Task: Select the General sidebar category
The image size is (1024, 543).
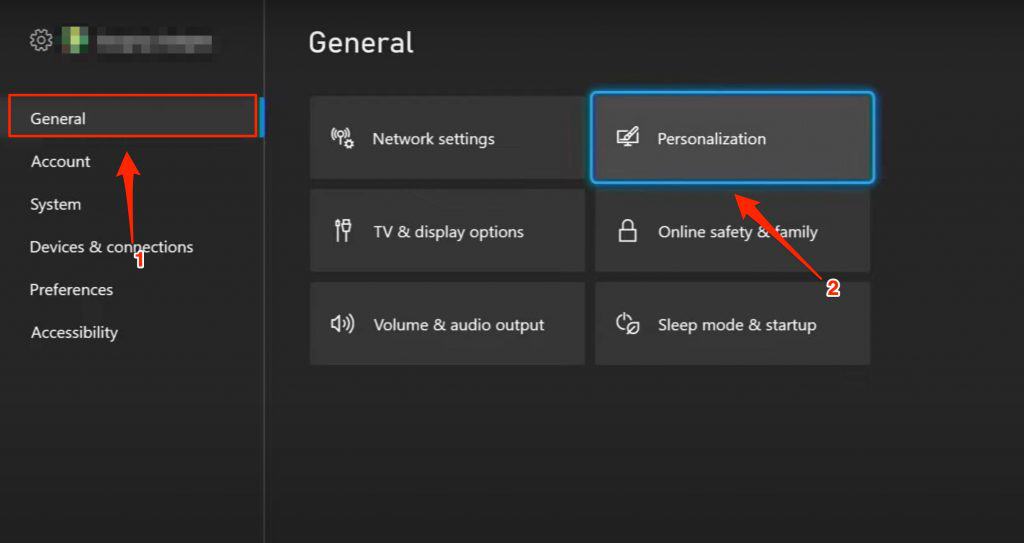Action: tap(133, 116)
